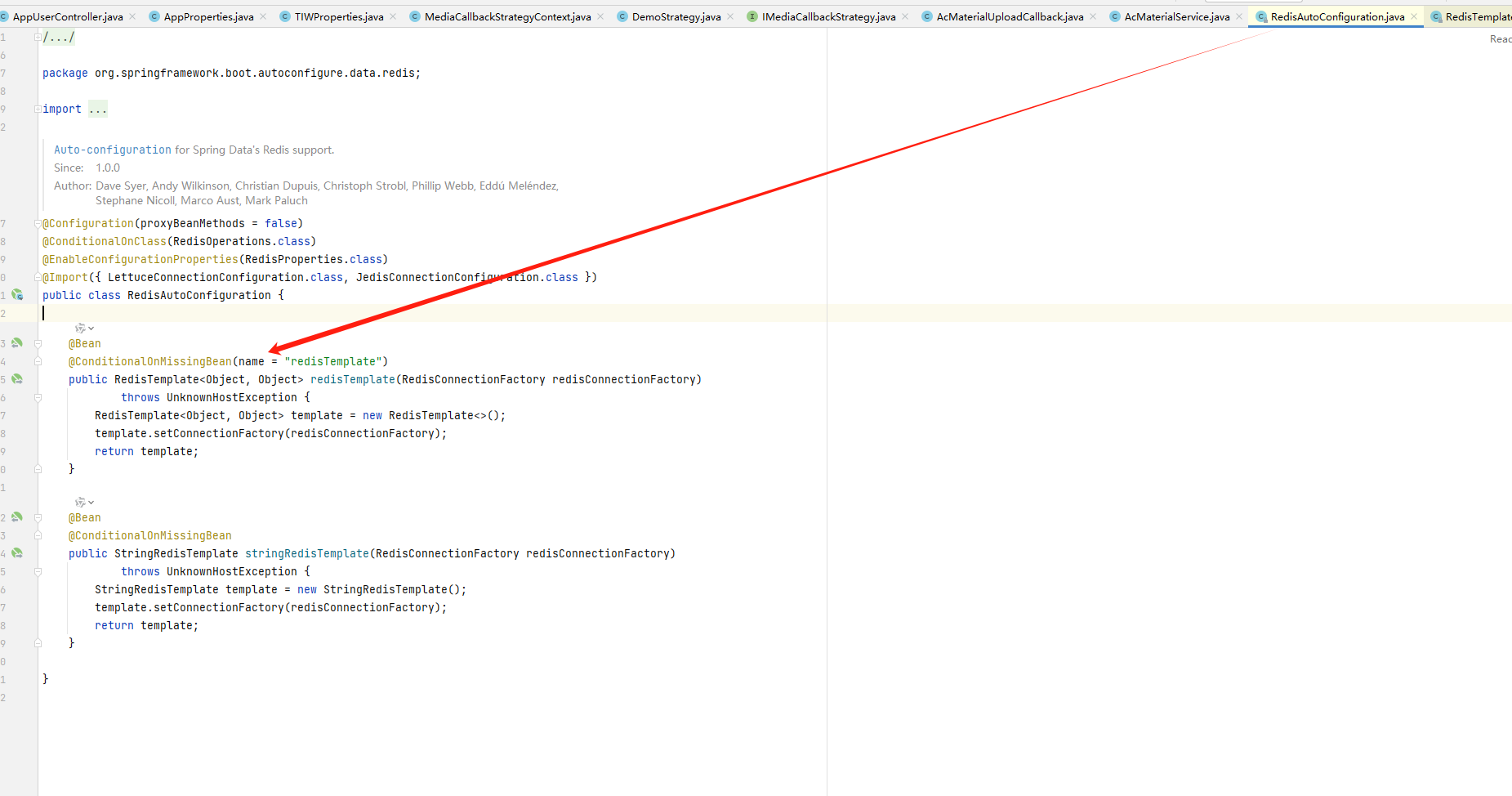Fold stringRedisTemplate method at its throws line
Image resolution: width=1512 pixels, height=796 pixels.
[38, 572]
